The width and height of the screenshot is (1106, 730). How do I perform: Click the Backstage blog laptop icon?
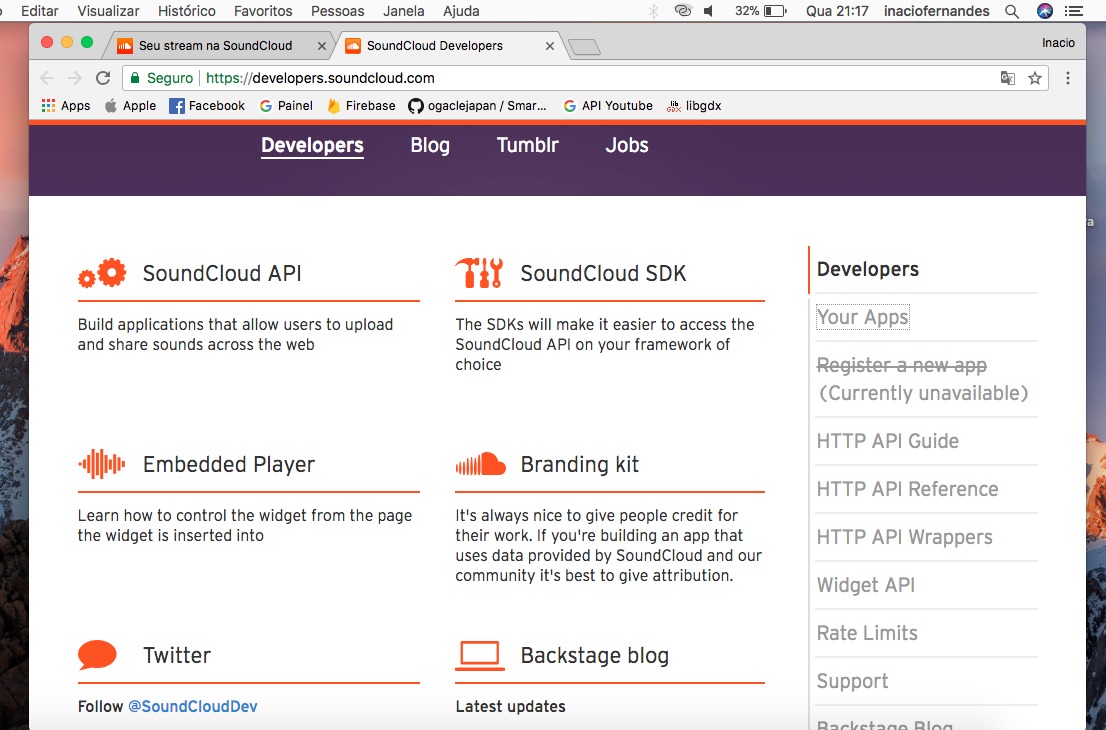(480, 655)
